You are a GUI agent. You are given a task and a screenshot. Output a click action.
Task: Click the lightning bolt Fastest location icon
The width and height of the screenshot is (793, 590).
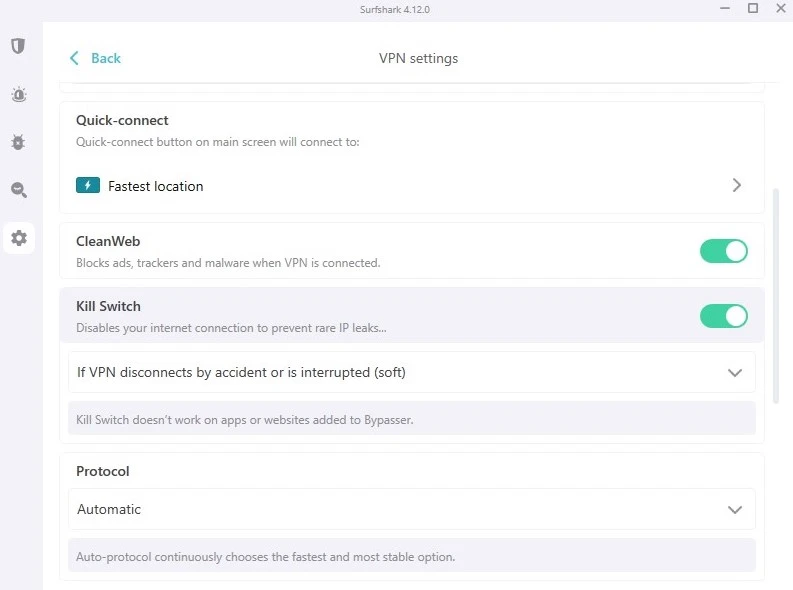coord(88,186)
